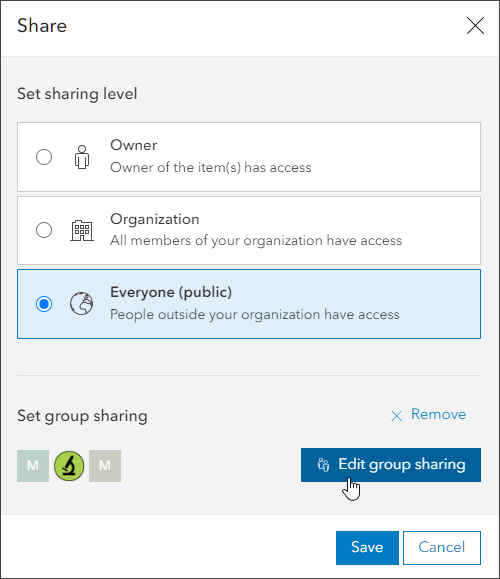This screenshot has height=579, width=500.
Task: Cancel the Share dialog
Action: pyautogui.click(x=442, y=548)
